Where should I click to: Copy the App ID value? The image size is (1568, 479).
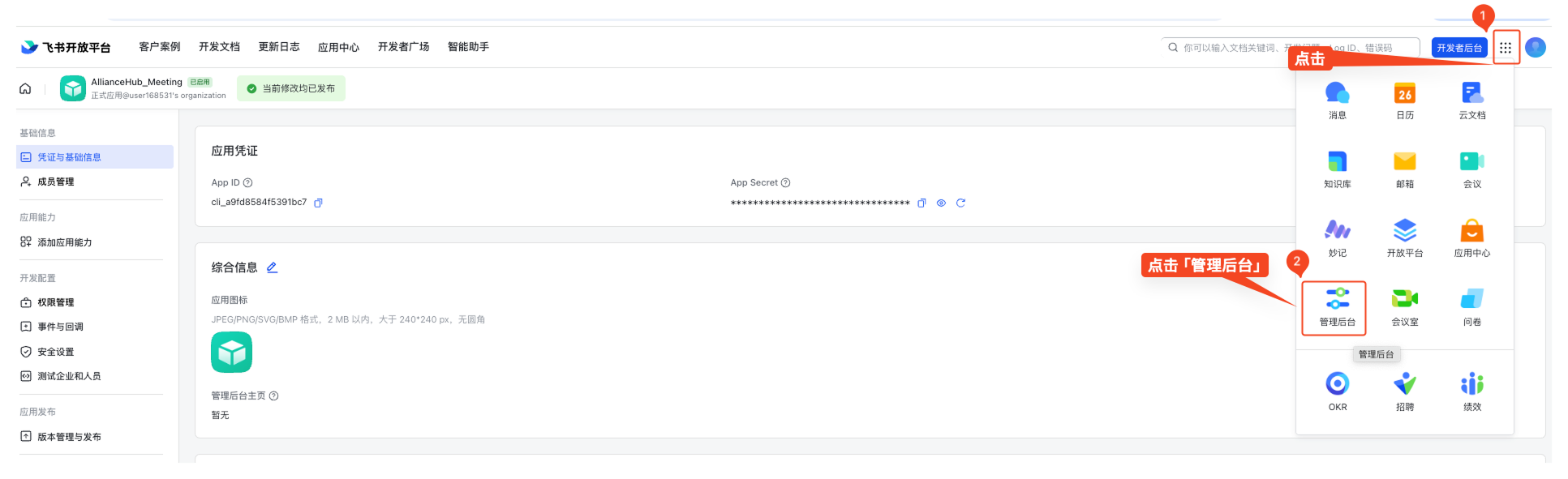tap(318, 203)
